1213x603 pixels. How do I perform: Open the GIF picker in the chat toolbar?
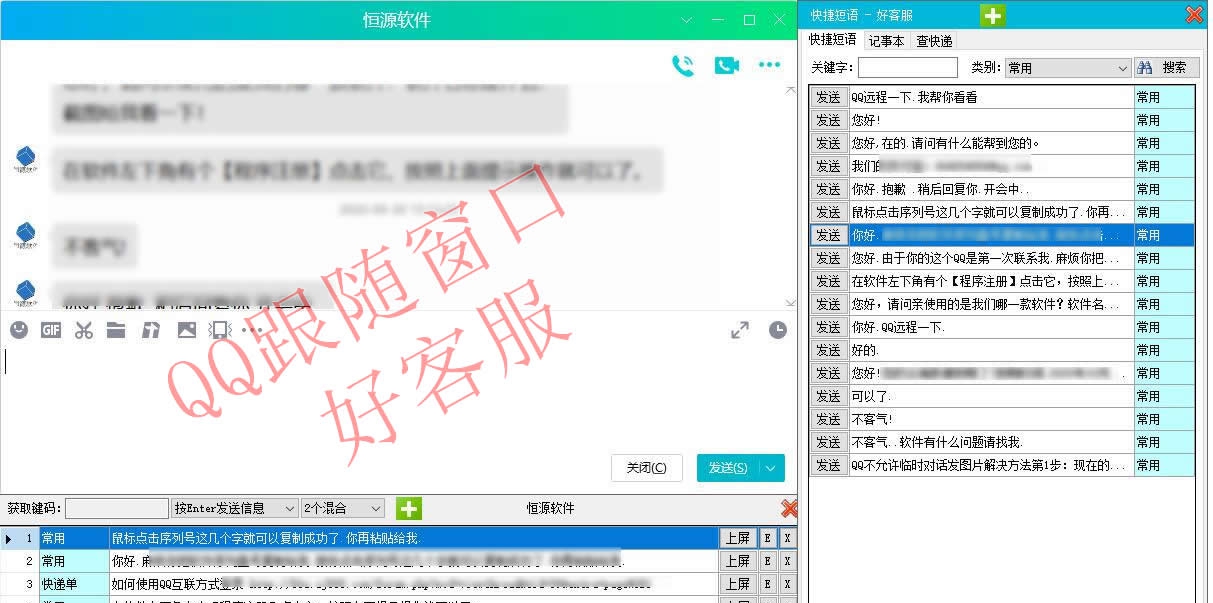pyautogui.click(x=51, y=329)
